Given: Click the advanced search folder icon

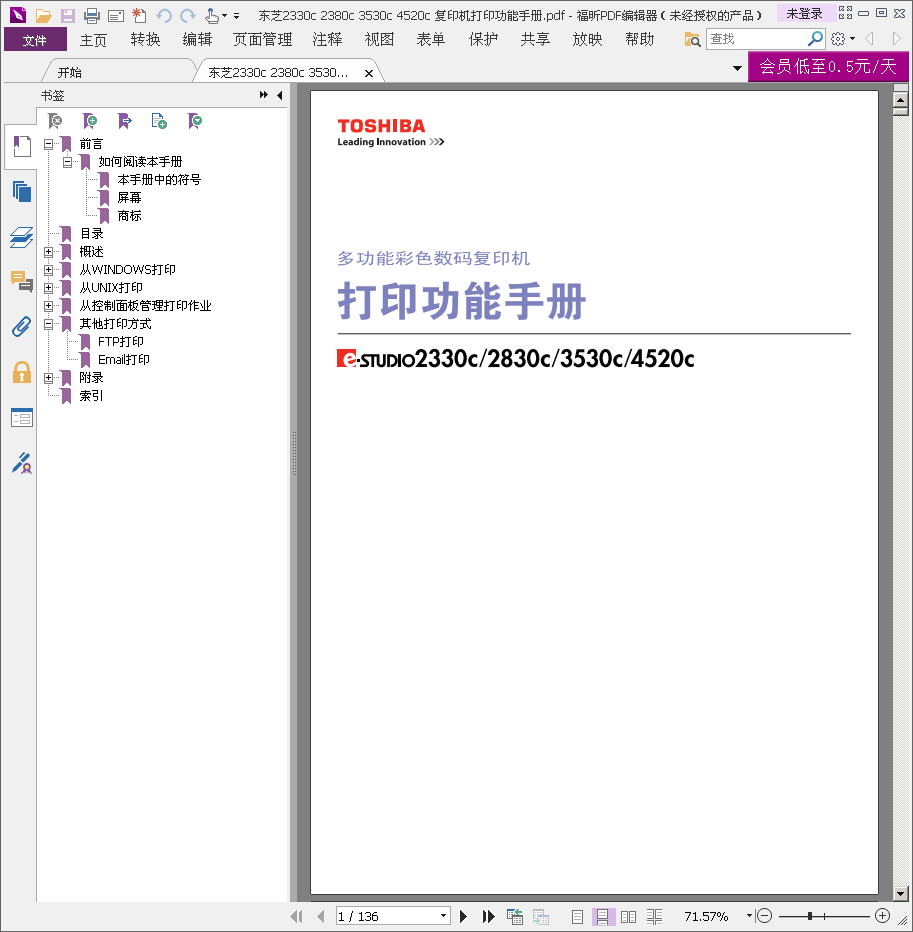Looking at the screenshot, I should point(692,40).
